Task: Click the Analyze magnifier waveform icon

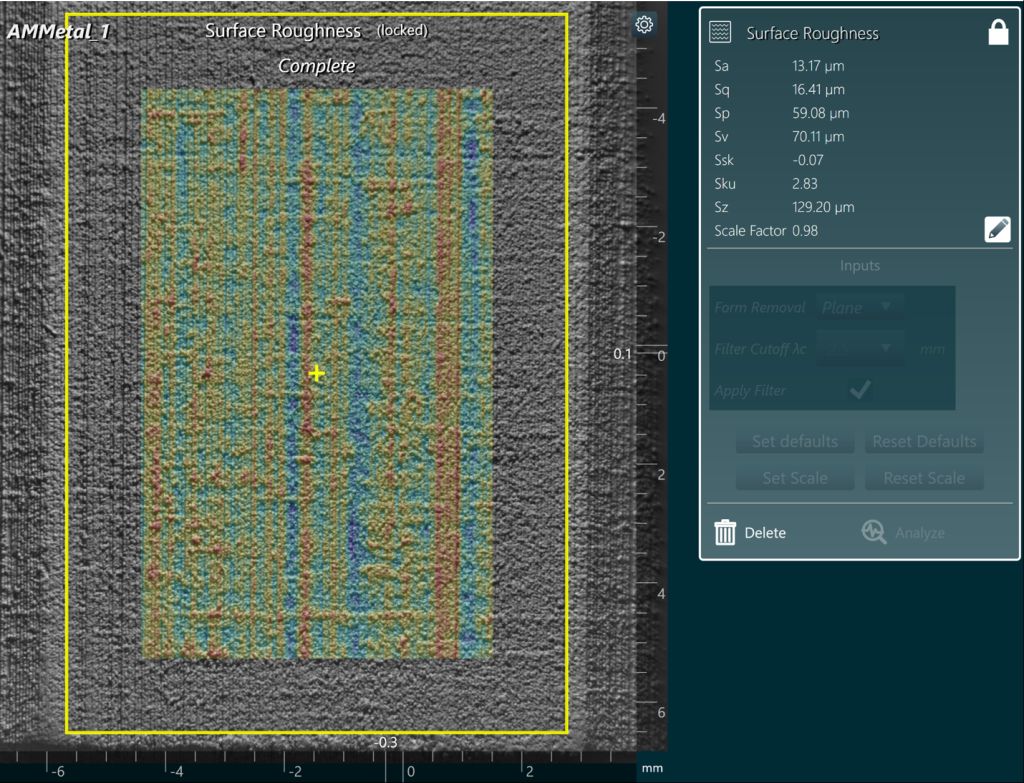Action: point(874,533)
